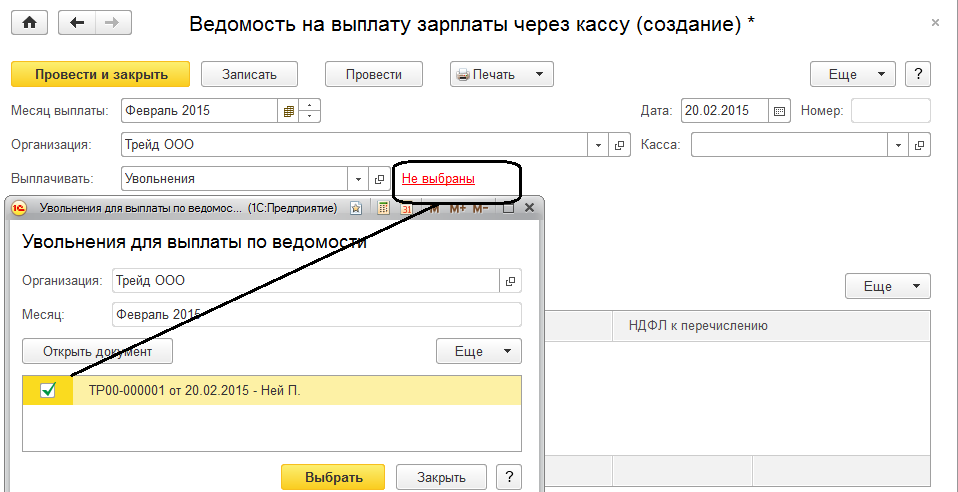This screenshot has width=958, height=492.
Task: Click the dialog Организация field
Action: tap(307, 281)
